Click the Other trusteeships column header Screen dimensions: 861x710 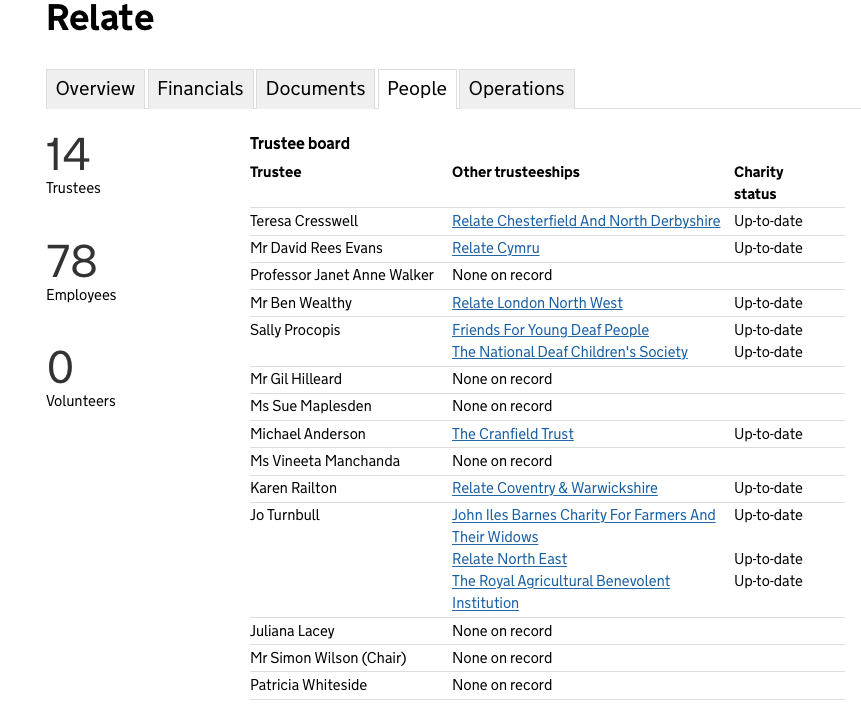[515, 172]
